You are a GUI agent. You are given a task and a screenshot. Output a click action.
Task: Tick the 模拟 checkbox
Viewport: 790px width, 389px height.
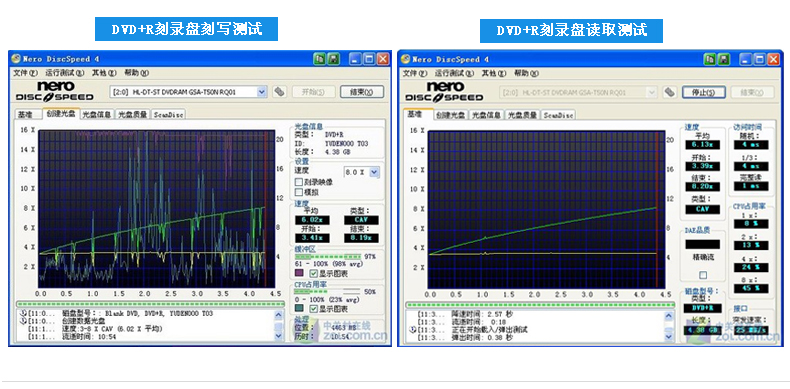[x=299, y=191]
